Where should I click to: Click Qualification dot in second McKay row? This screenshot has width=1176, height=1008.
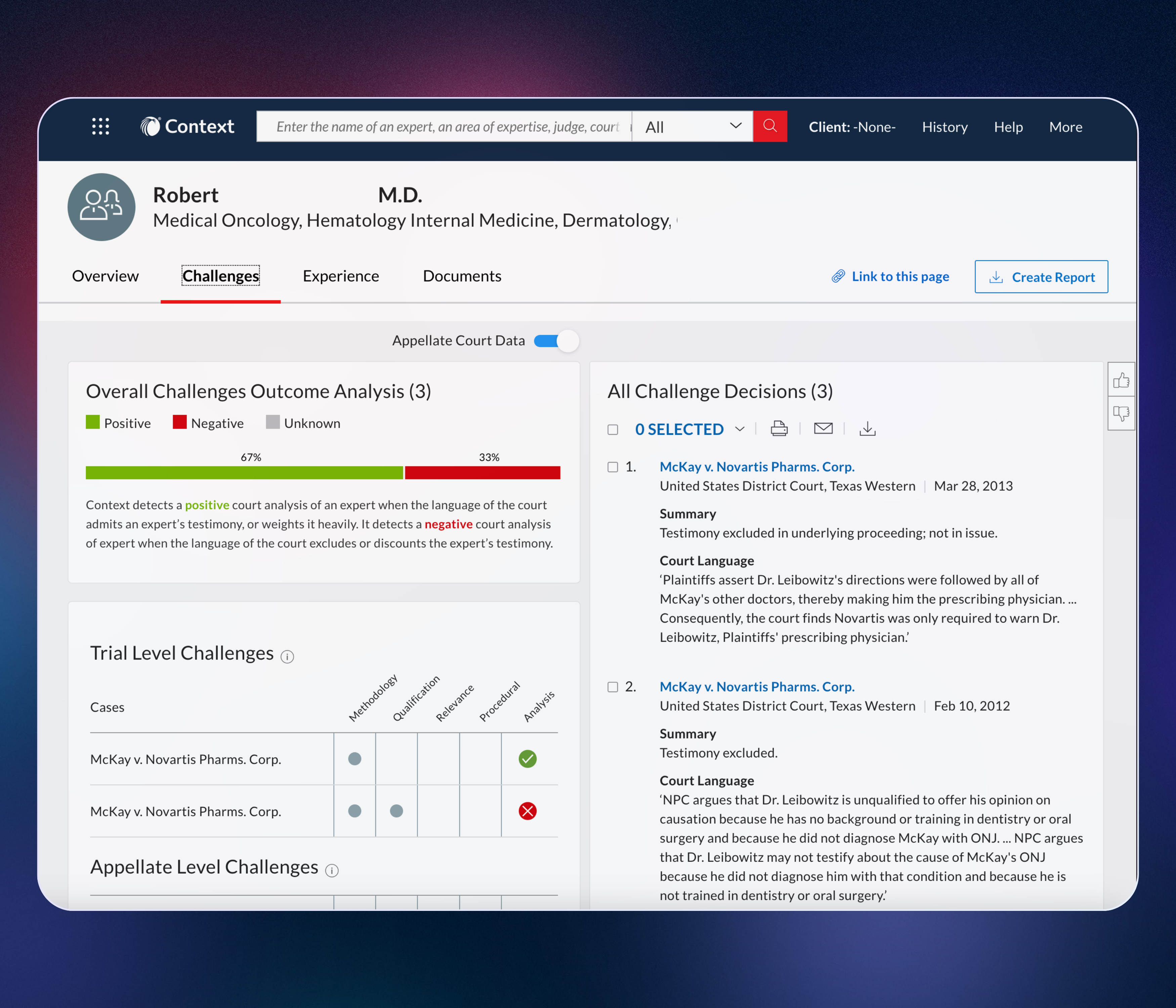coord(397,811)
